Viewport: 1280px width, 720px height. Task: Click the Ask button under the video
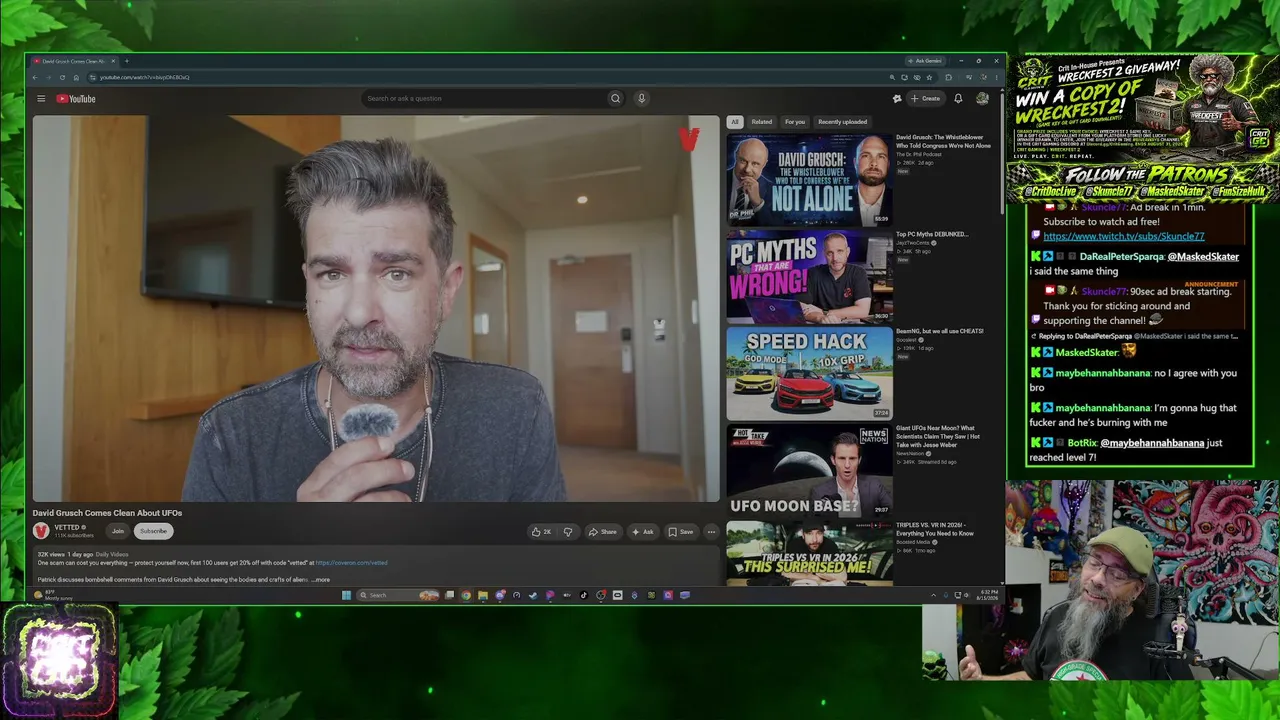pyautogui.click(x=642, y=532)
